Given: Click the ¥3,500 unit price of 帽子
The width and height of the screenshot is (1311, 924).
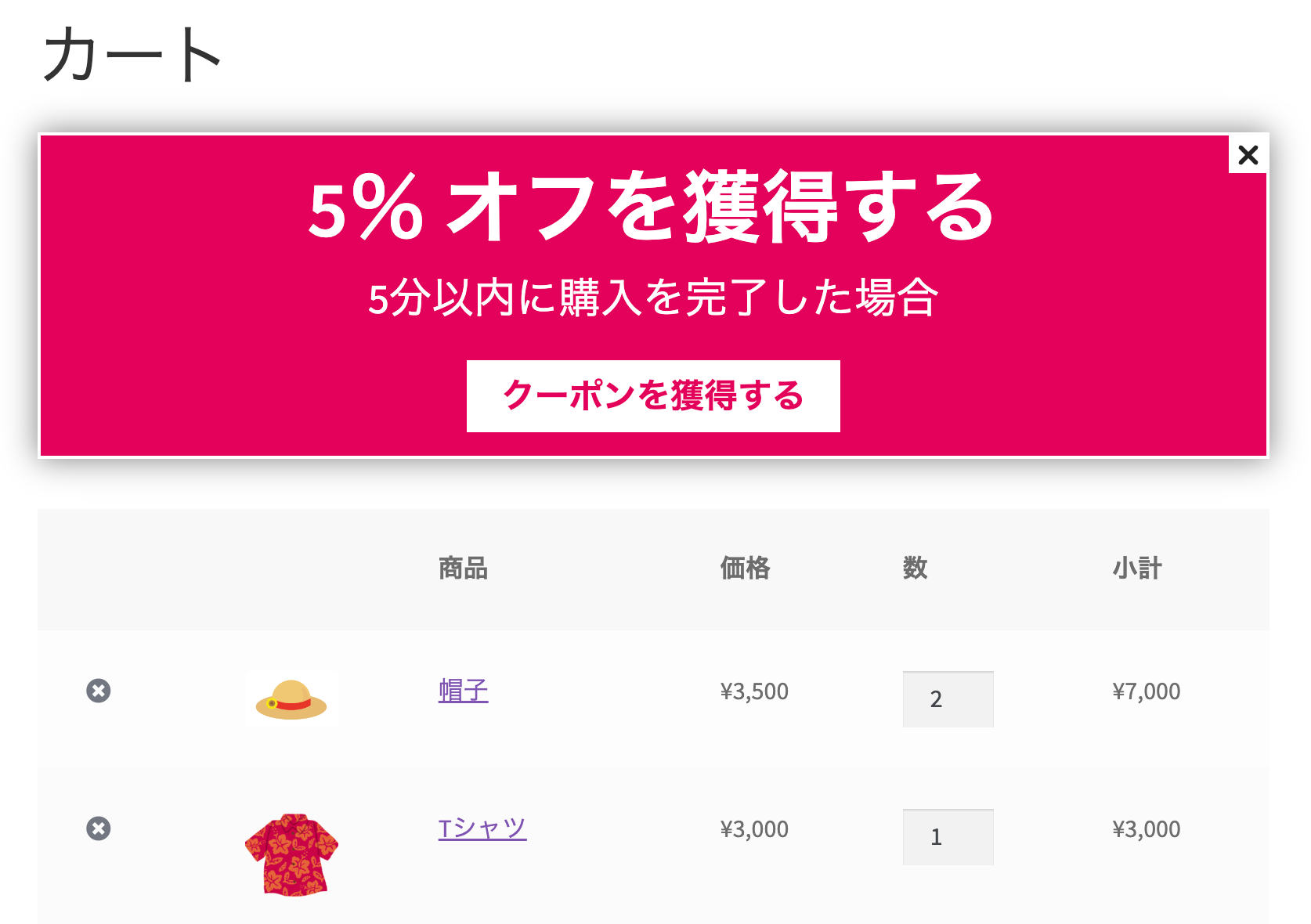Looking at the screenshot, I should click(754, 691).
